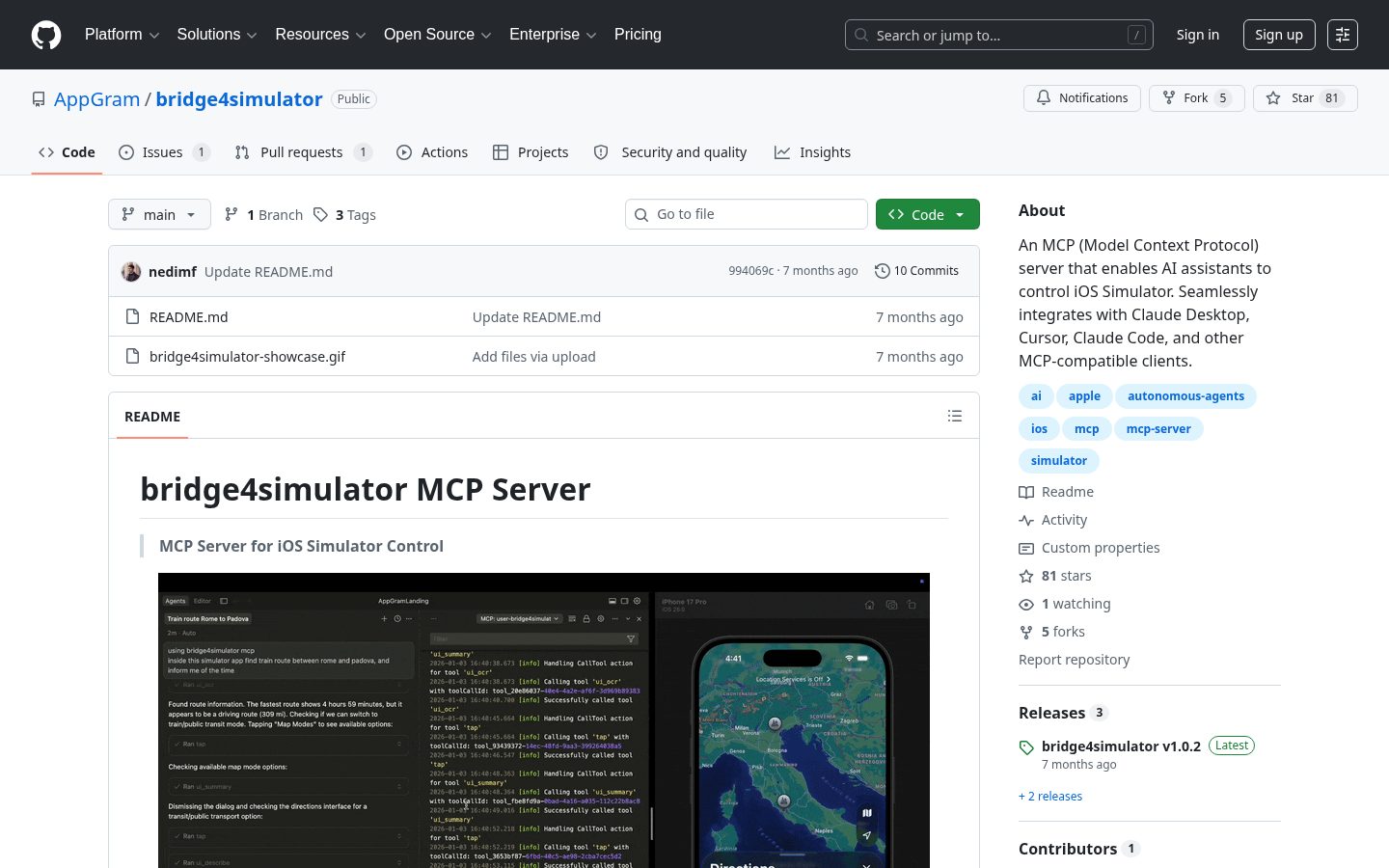Screen dimensions: 1389x868
Task: Open the GitHub homepage logo
Action: (46, 35)
